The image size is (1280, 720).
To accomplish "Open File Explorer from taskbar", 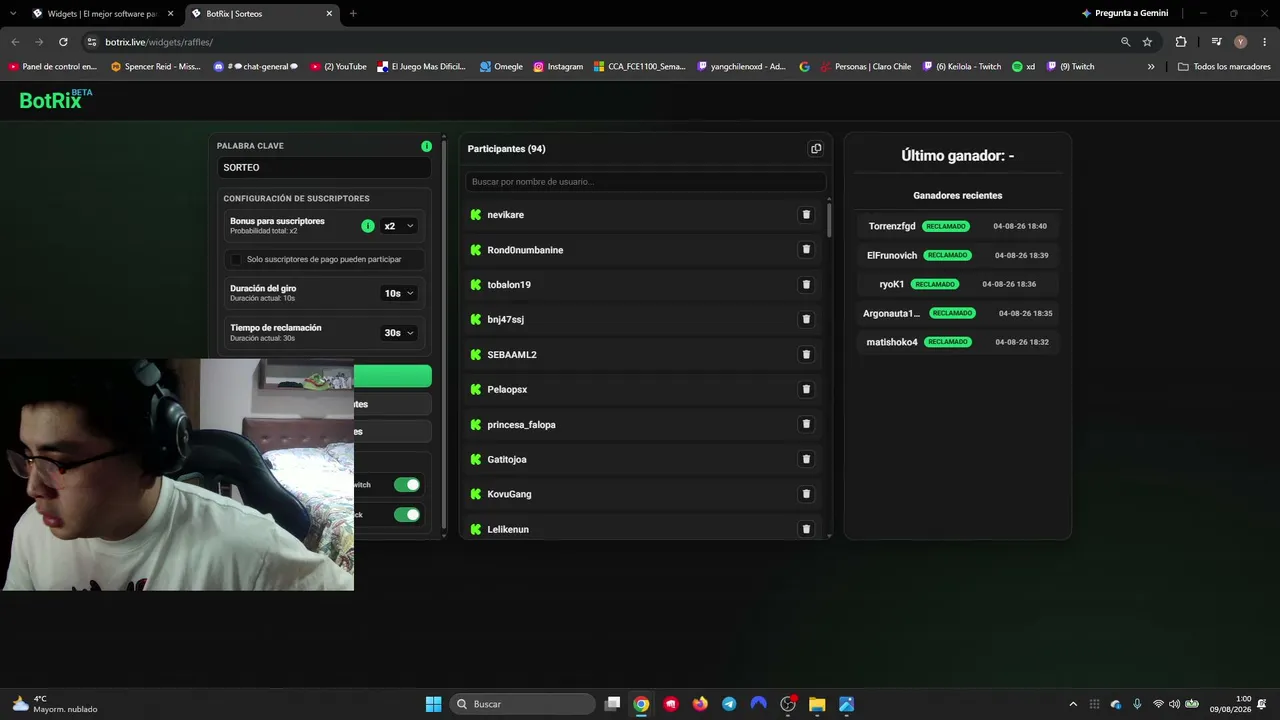I will click(x=817, y=704).
